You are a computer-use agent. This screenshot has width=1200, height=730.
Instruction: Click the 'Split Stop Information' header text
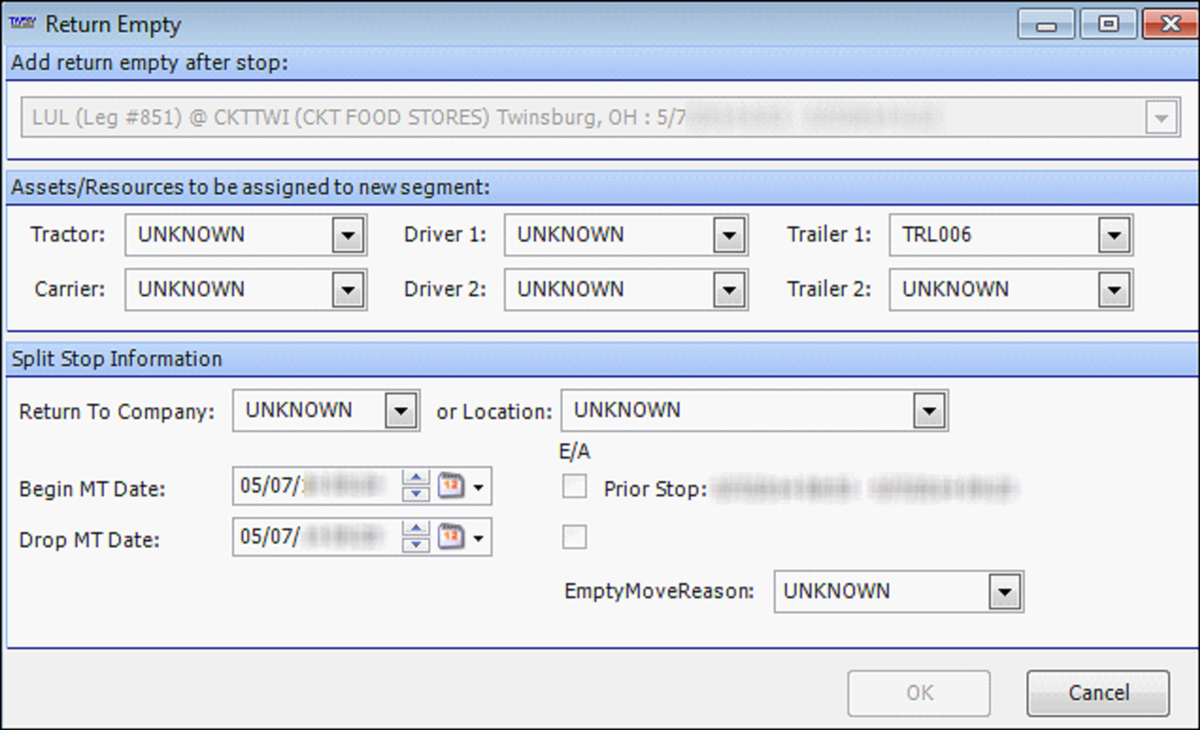point(116,359)
